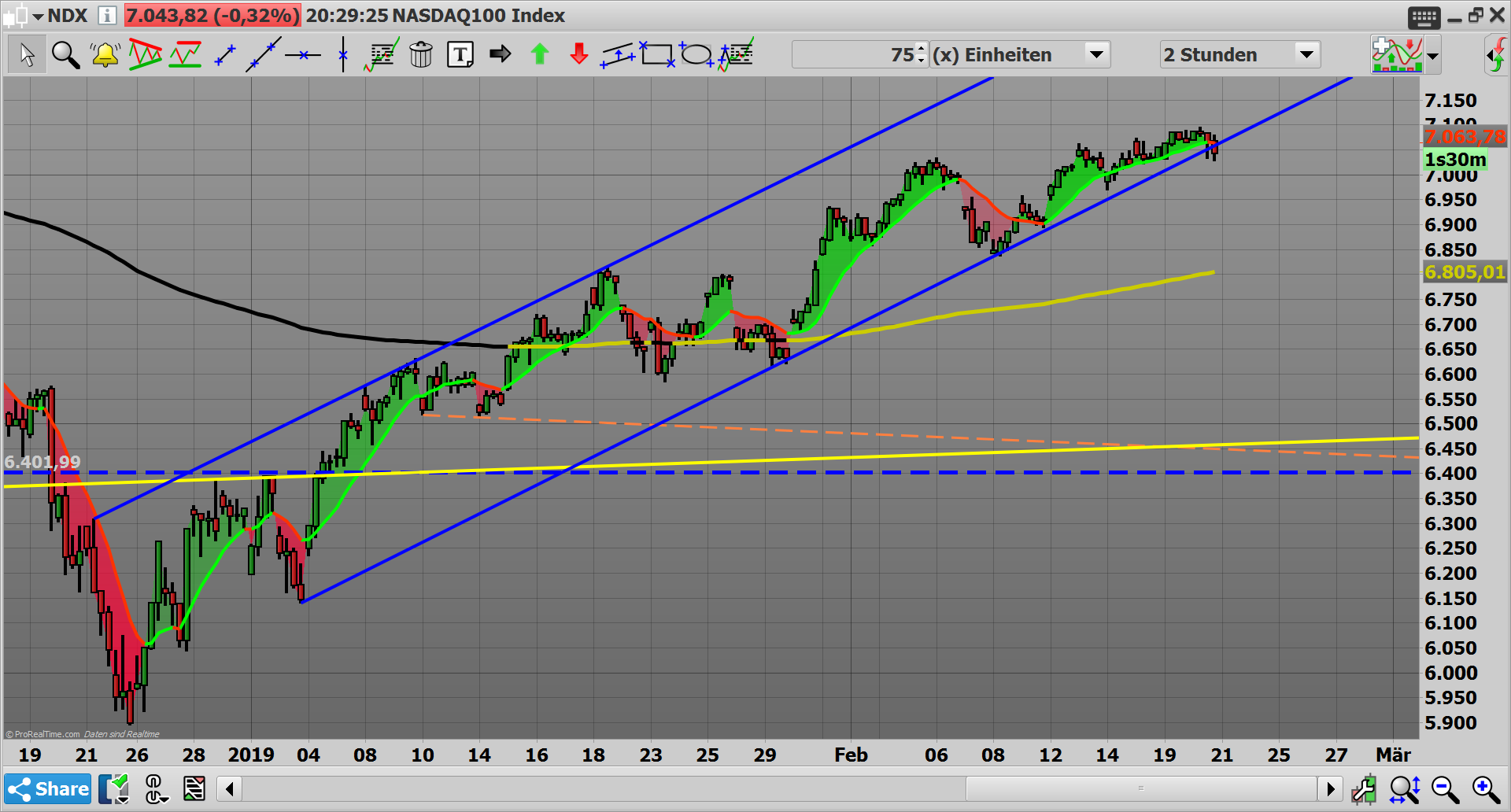Image resolution: width=1511 pixels, height=812 pixels.
Task: Select the text annotation tool
Action: click(x=460, y=55)
